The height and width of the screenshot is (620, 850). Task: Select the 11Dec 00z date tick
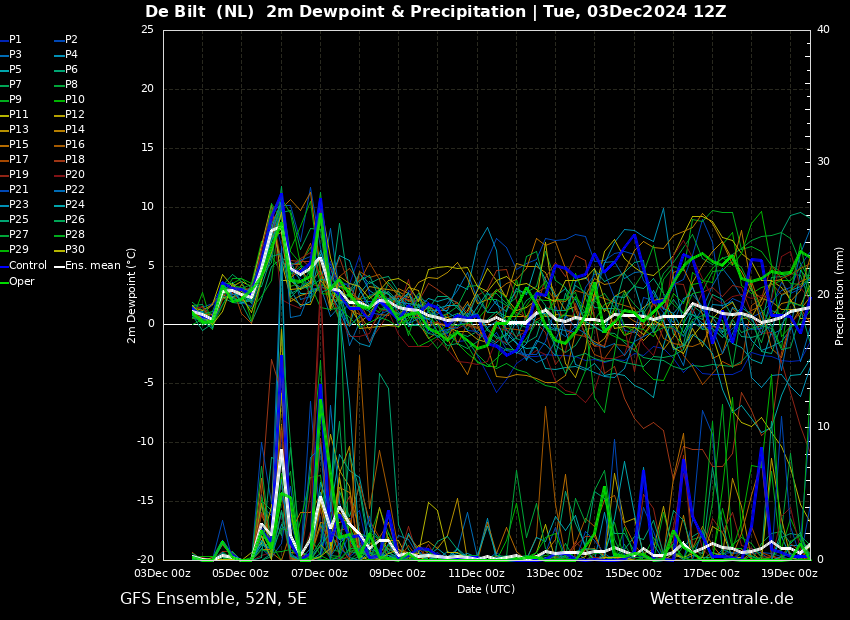click(476, 574)
